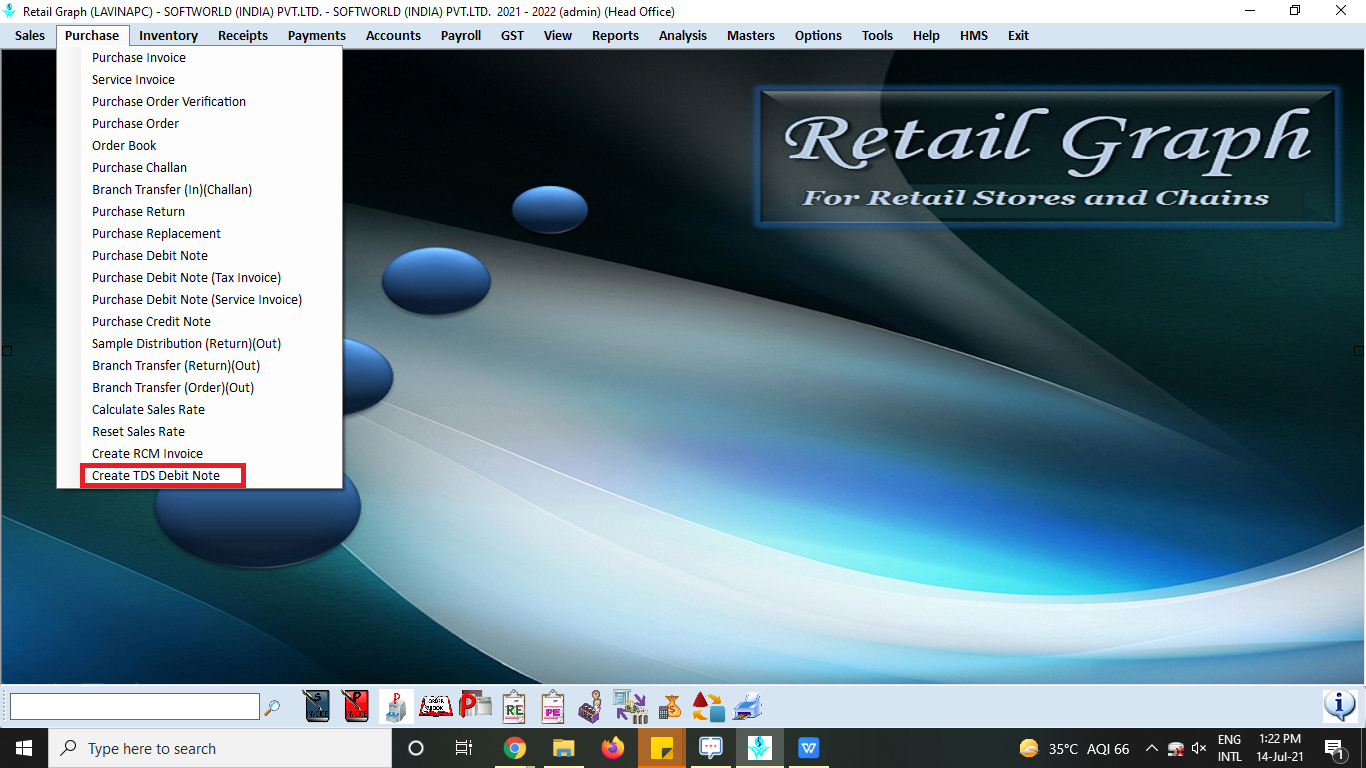Viewport: 1366px width, 768px height.
Task: Open the Receipts menu
Action: pos(243,35)
